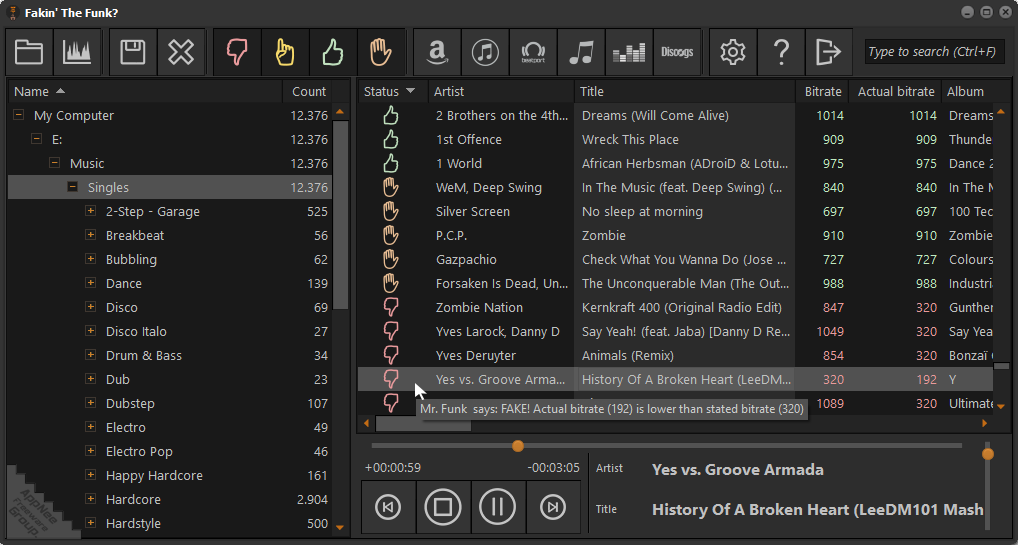This screenshot has width=1018, height=545.
Task: Expand the Drum & Bass folder
Action: pyautogui.click(x=91, y=356)
